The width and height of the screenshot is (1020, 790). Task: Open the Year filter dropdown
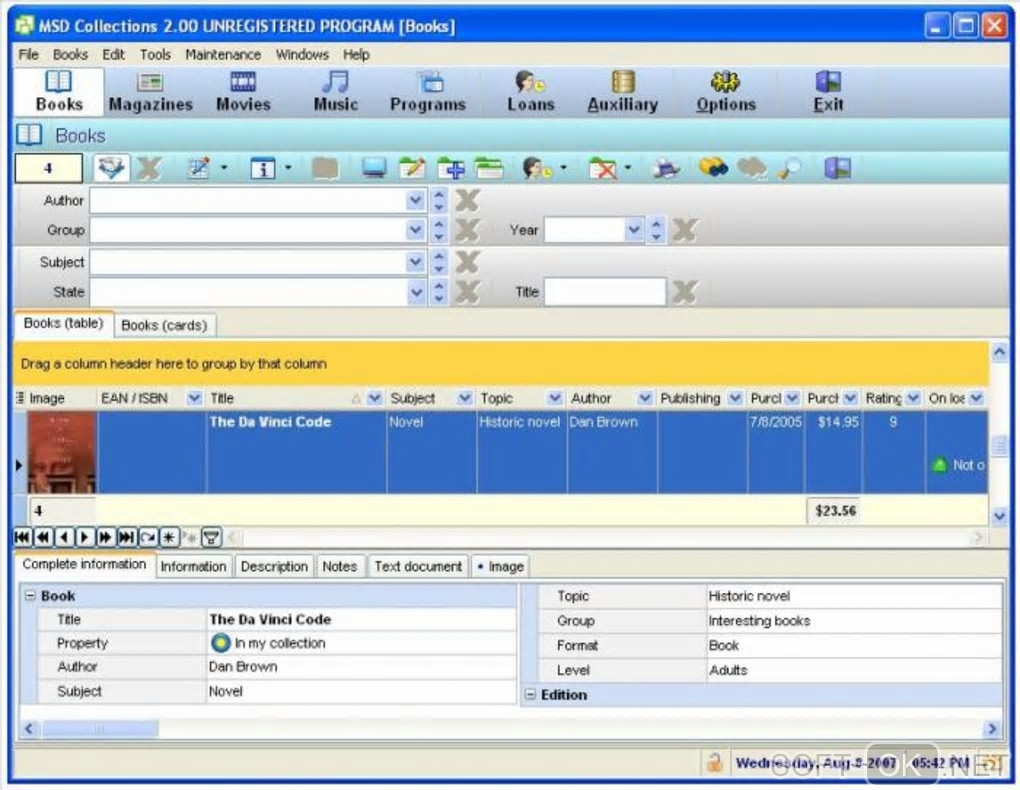(x=634, y=230)
